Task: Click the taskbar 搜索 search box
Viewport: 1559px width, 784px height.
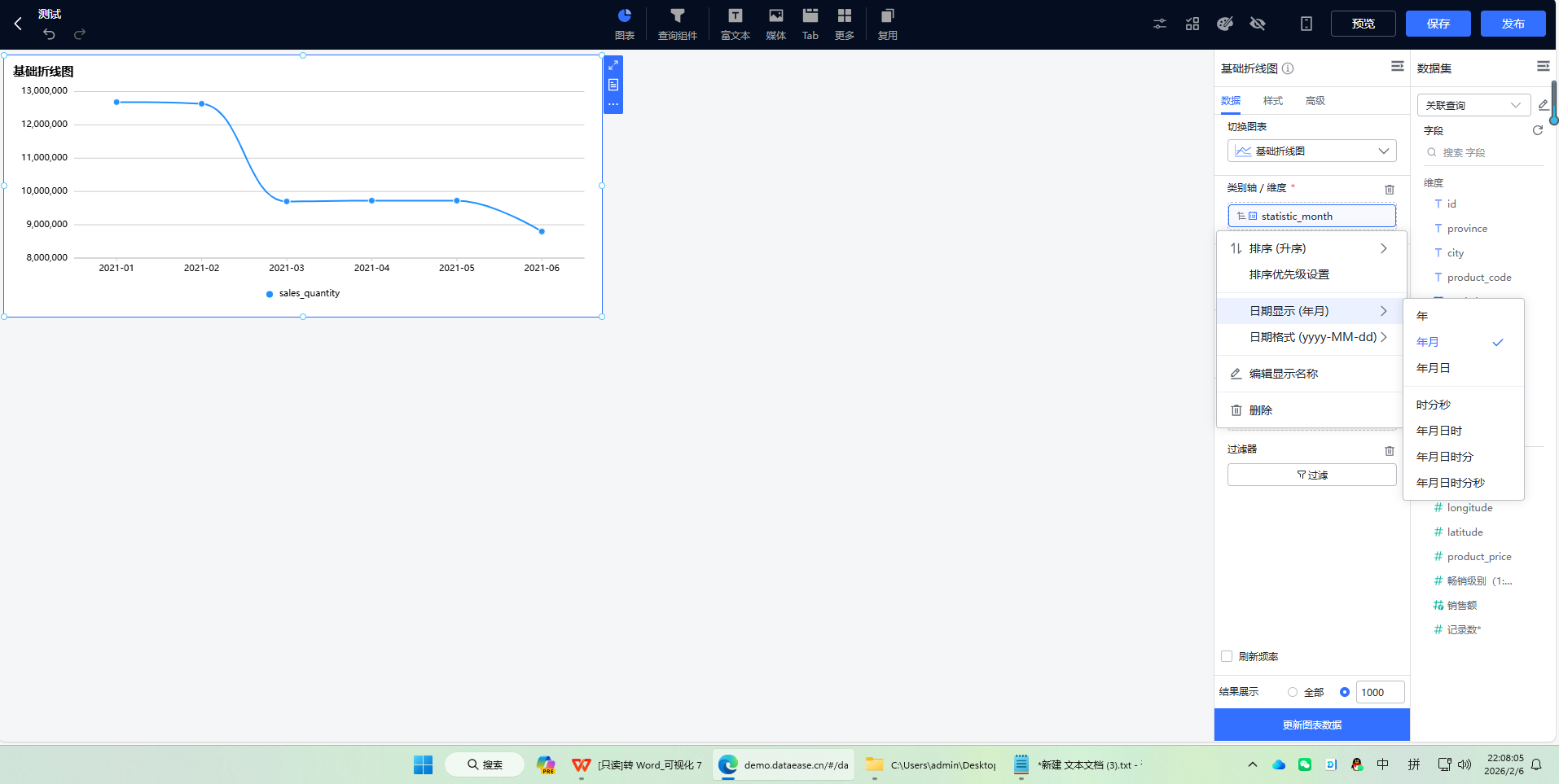Action: click(x=485, y=764)
